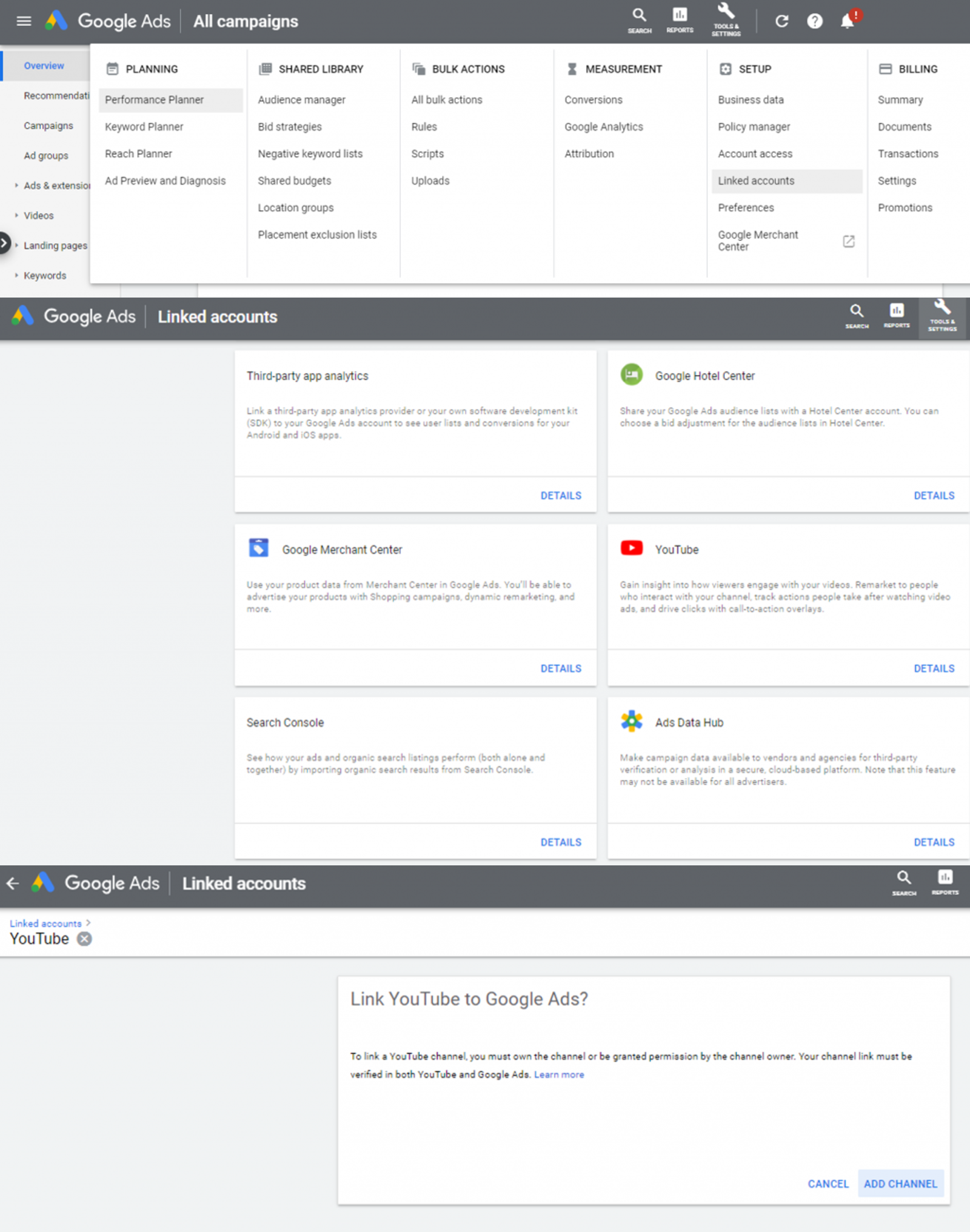
Task: Open Ad Preview and Diagnosis
Action: (165, 181)
